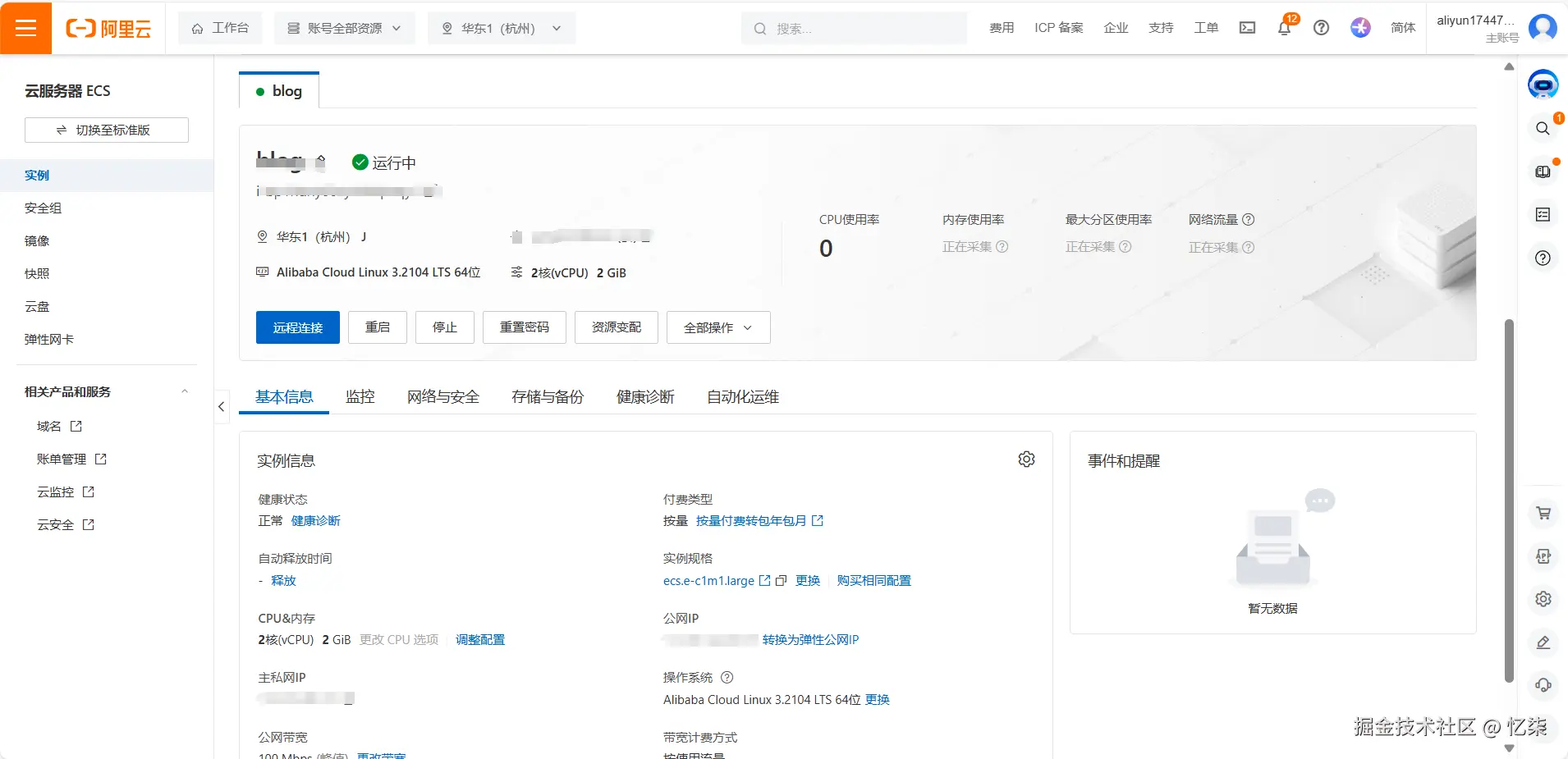Click the 释放 link
1568x759 pixels.
coord(283,581)
